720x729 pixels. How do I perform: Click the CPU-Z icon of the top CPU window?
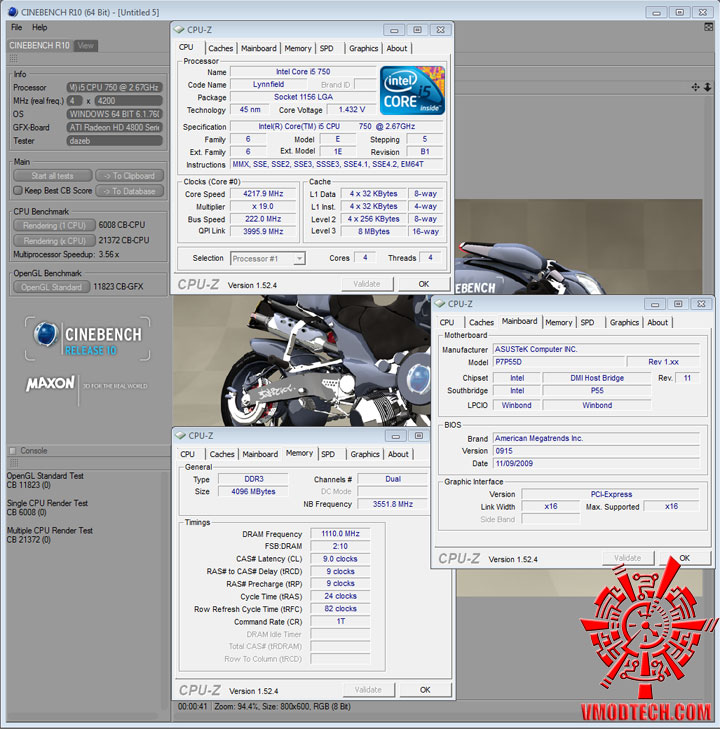click(179, 30)
